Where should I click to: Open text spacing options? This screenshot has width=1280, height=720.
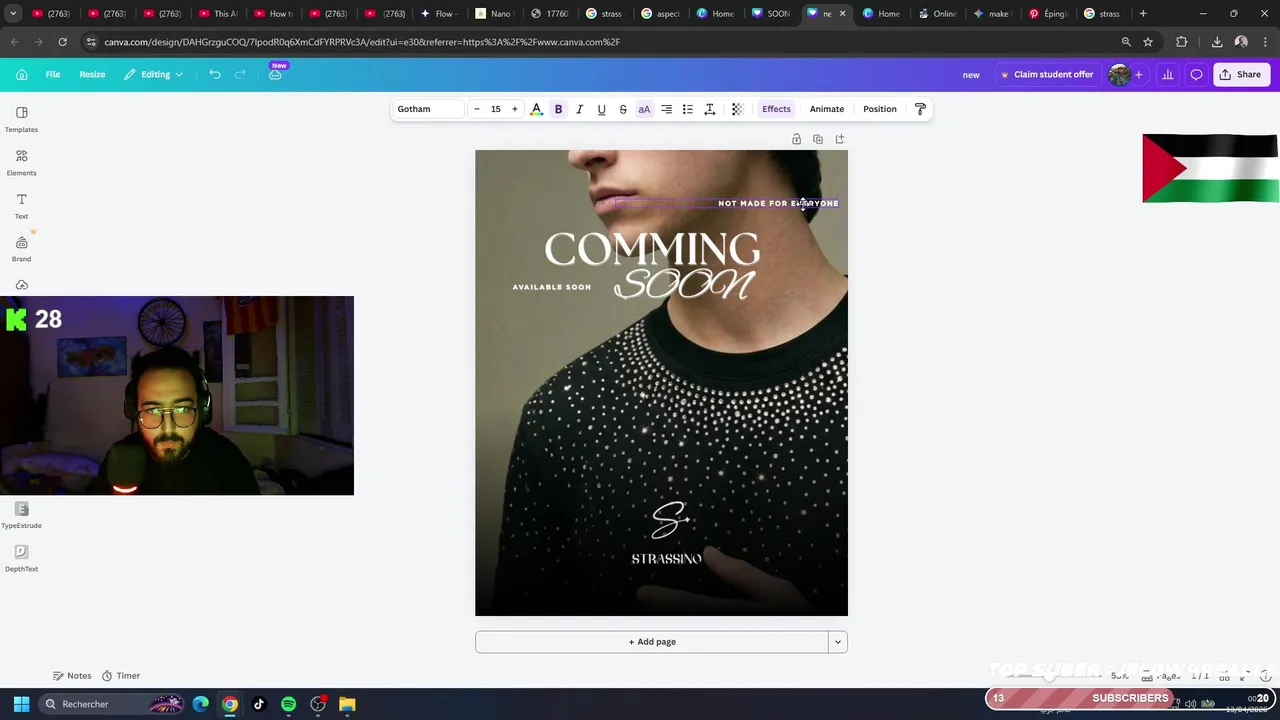point(709,109)
